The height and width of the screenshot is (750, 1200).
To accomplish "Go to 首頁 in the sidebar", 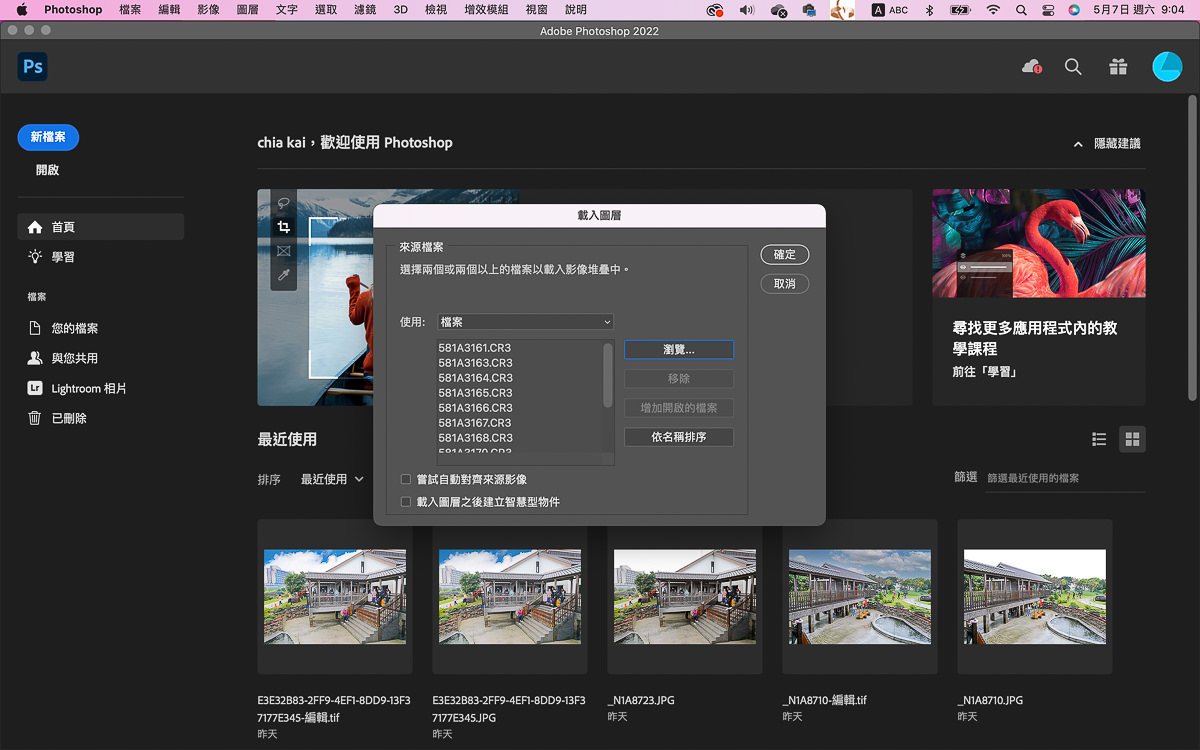I will (100, 227).
